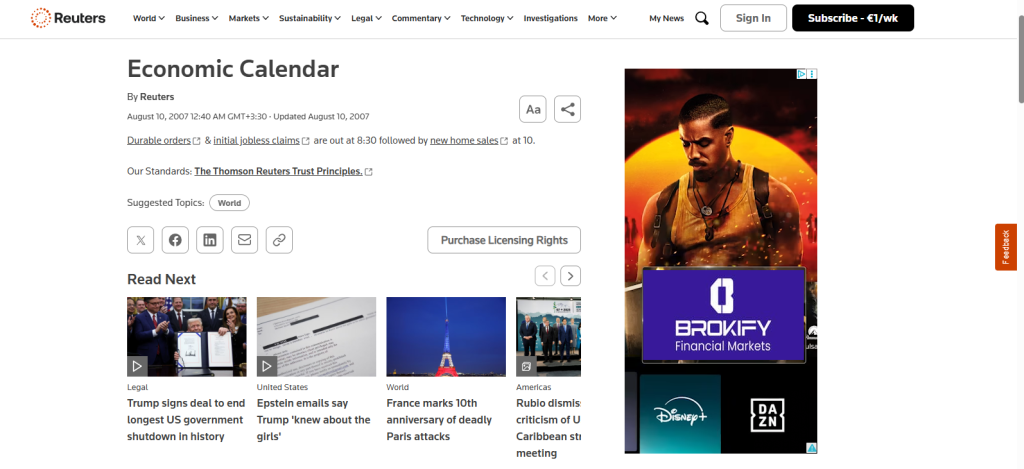This screenshot has width=1024, height=469.
Task: Go to the Reuters home logo
Action: (68, 18)
